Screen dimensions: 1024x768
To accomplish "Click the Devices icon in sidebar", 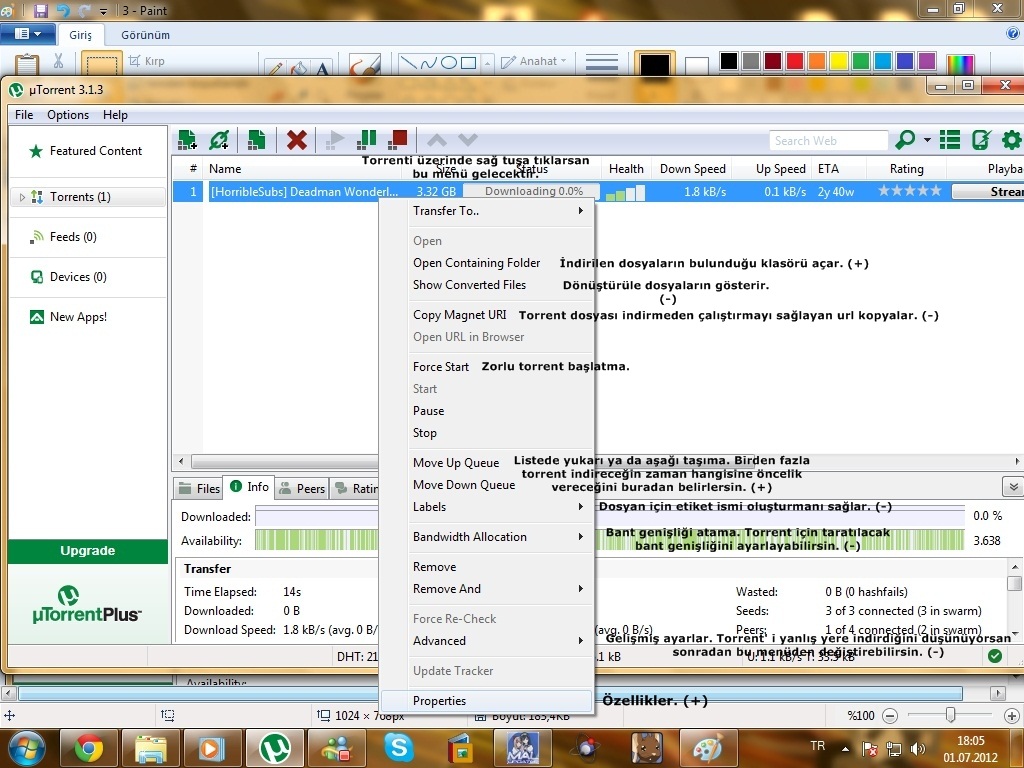I will pyautogui.click(x=37, y=277).
